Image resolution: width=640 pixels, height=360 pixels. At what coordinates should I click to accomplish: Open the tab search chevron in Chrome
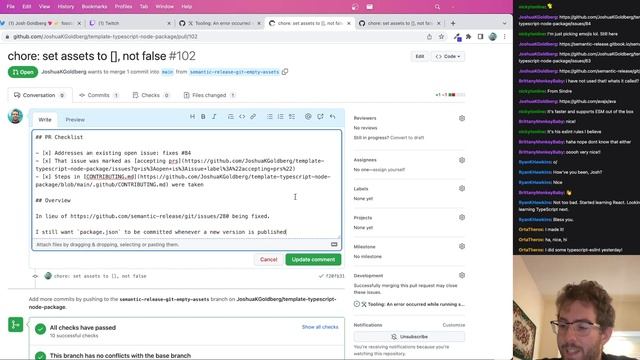pyautogui.click(x=504, y=24)
